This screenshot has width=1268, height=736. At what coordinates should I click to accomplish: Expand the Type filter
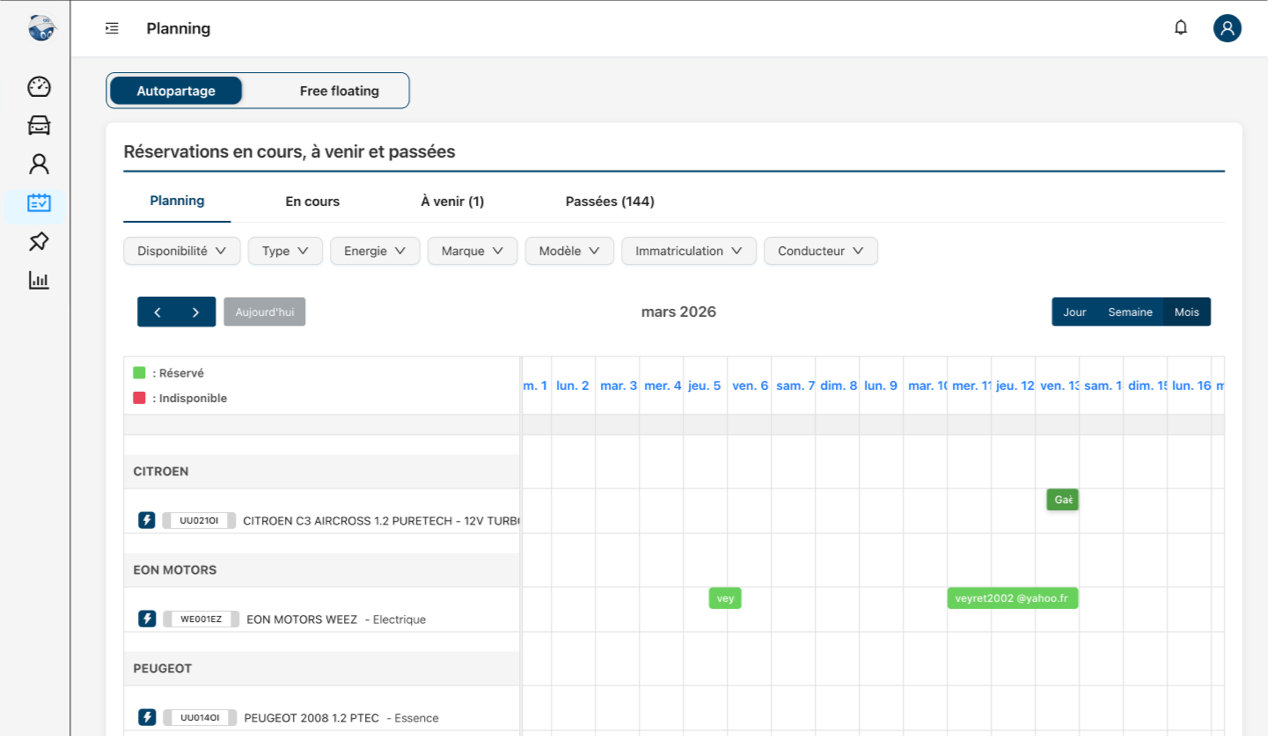tap(285, 251)
